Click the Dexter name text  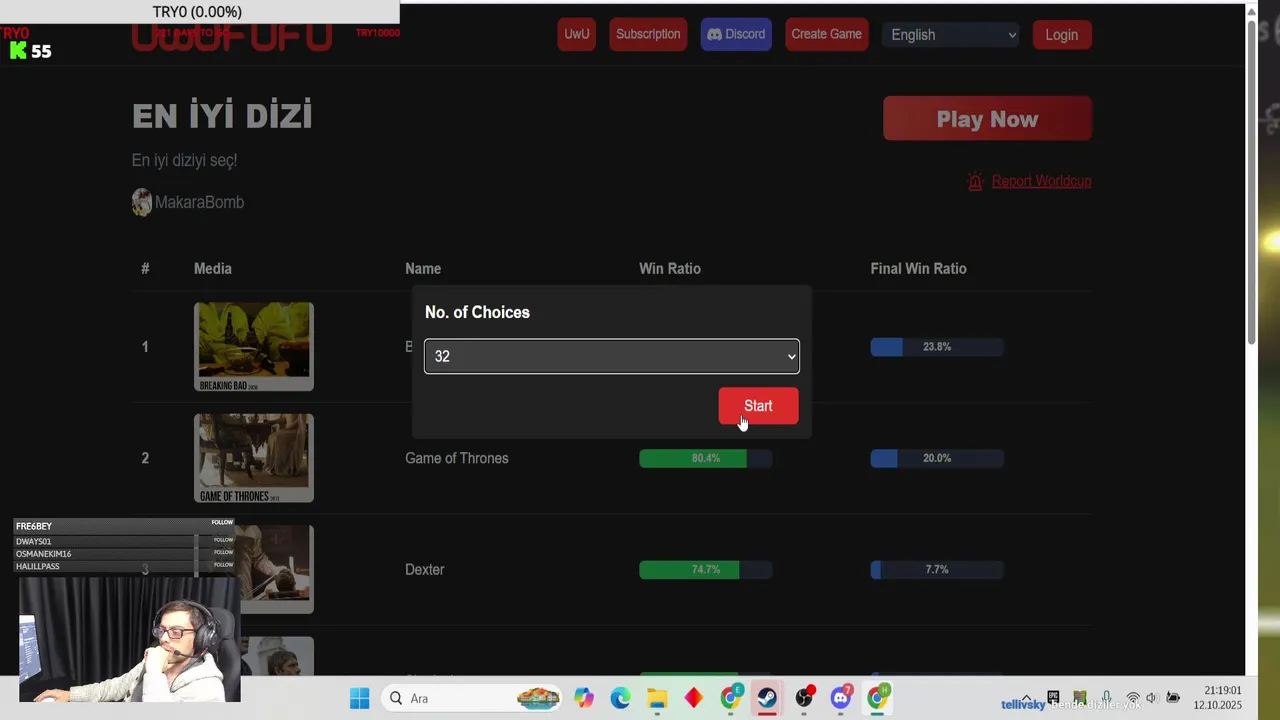[424, 569]
